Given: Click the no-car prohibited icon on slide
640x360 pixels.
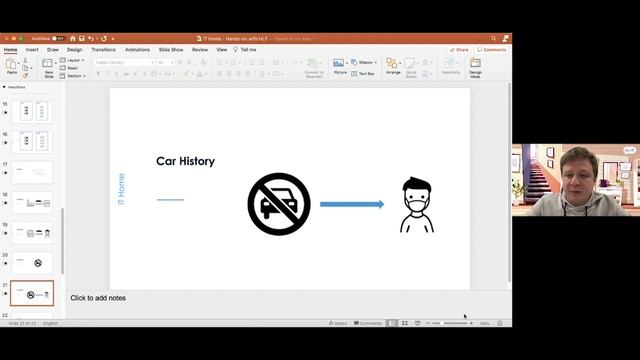Looking at the screenshot, I should click(x=279, y=204).
